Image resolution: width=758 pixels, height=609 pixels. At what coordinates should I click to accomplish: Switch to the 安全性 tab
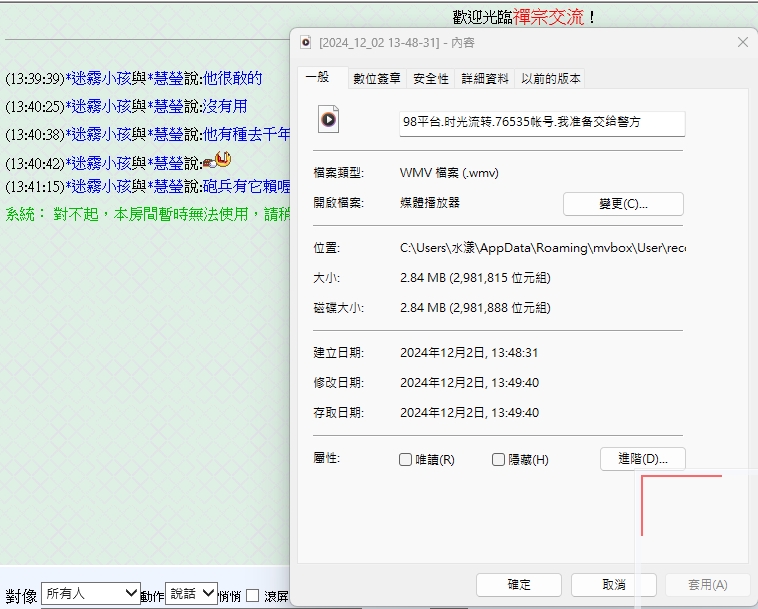tap(431, 79)
